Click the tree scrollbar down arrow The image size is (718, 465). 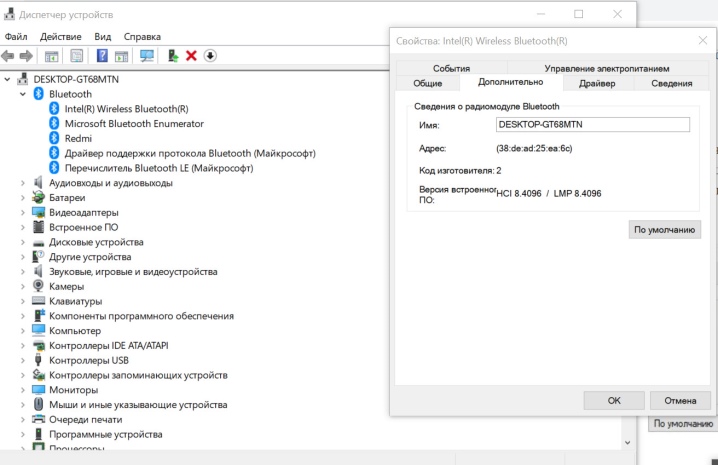[627, 443]
